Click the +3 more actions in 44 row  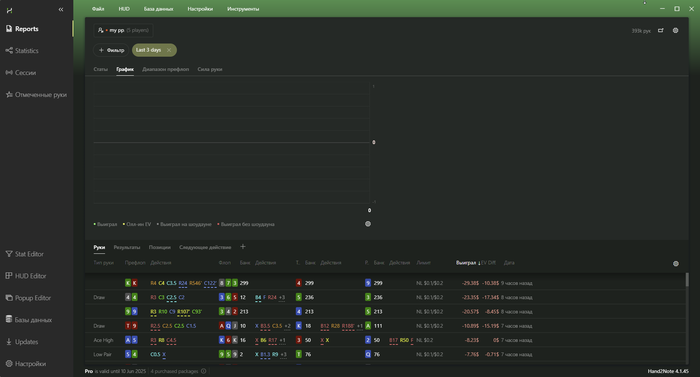click(x=282, y=297)
